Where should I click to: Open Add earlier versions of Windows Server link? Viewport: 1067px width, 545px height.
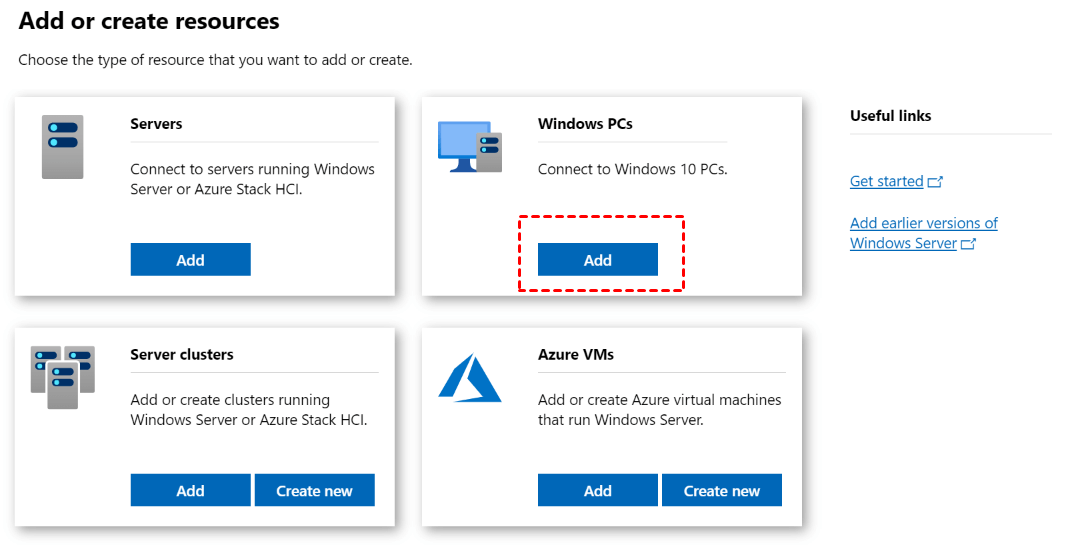tap(923, 233)
